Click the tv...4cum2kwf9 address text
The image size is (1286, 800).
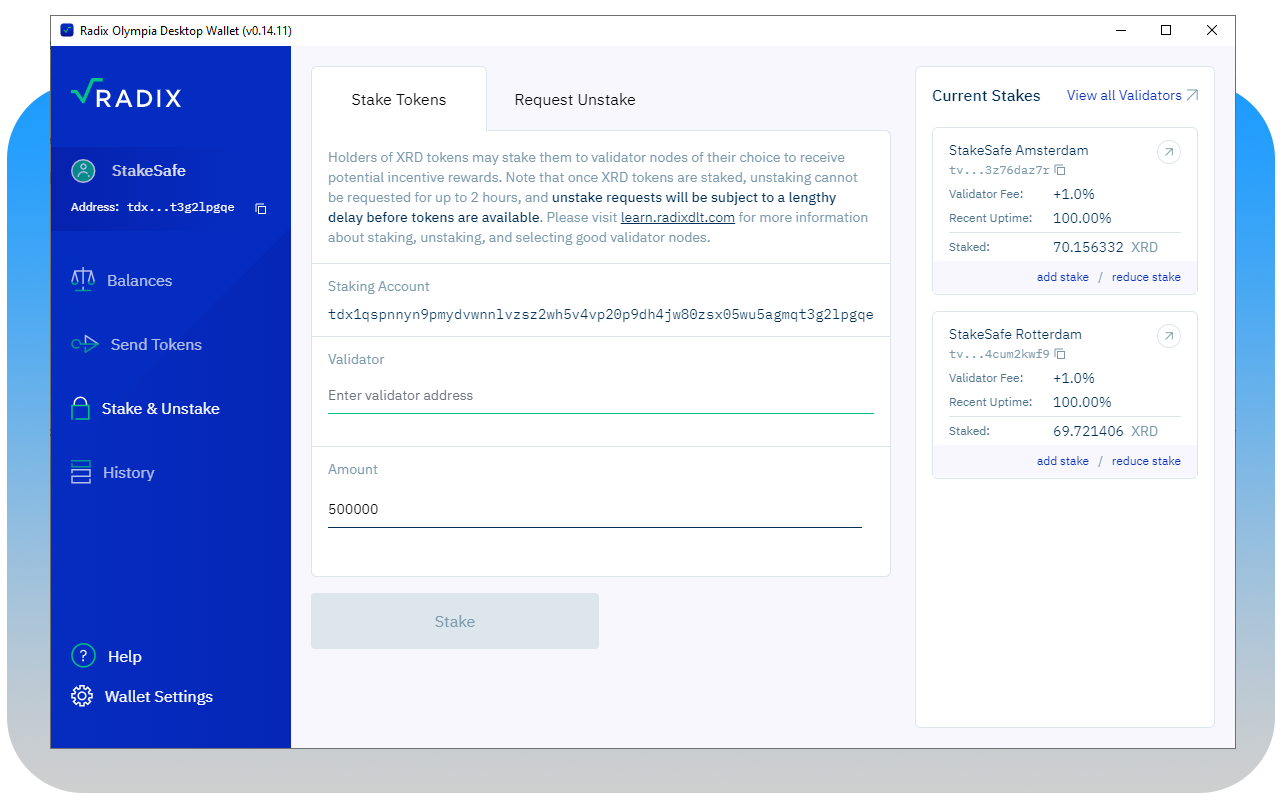(999, 354)
